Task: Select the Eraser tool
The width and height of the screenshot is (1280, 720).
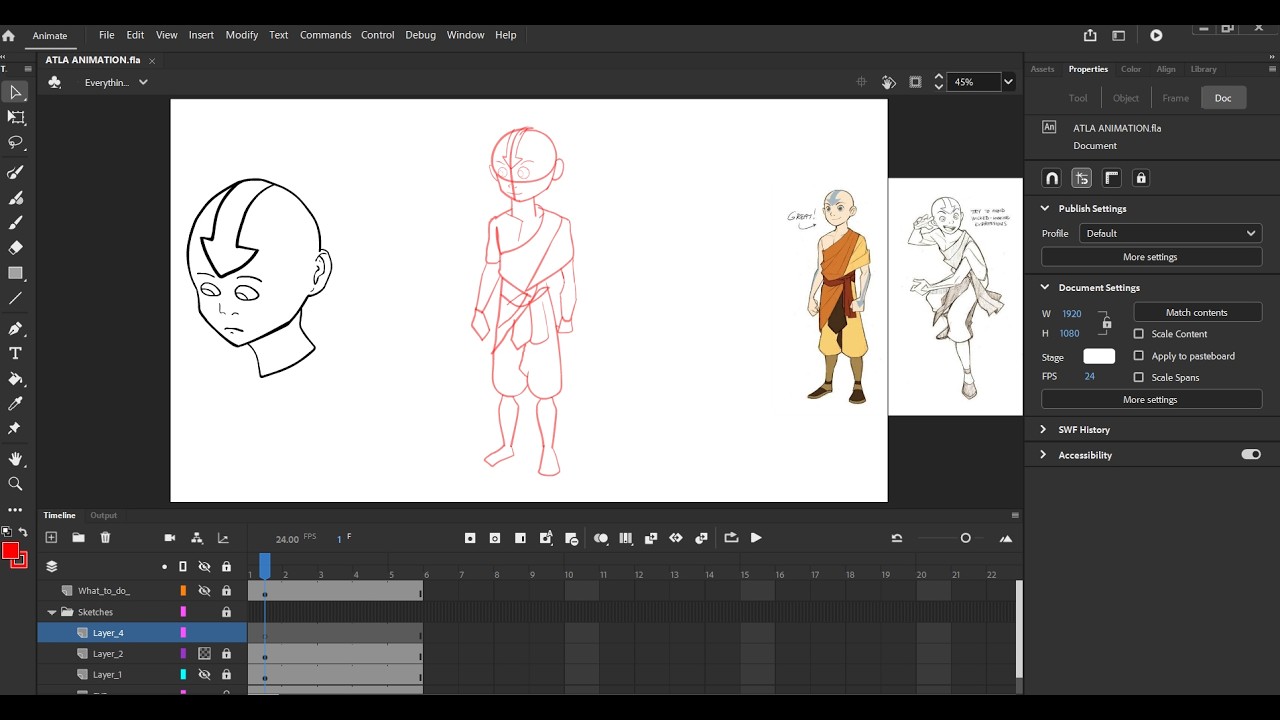Action: [15, 248]
